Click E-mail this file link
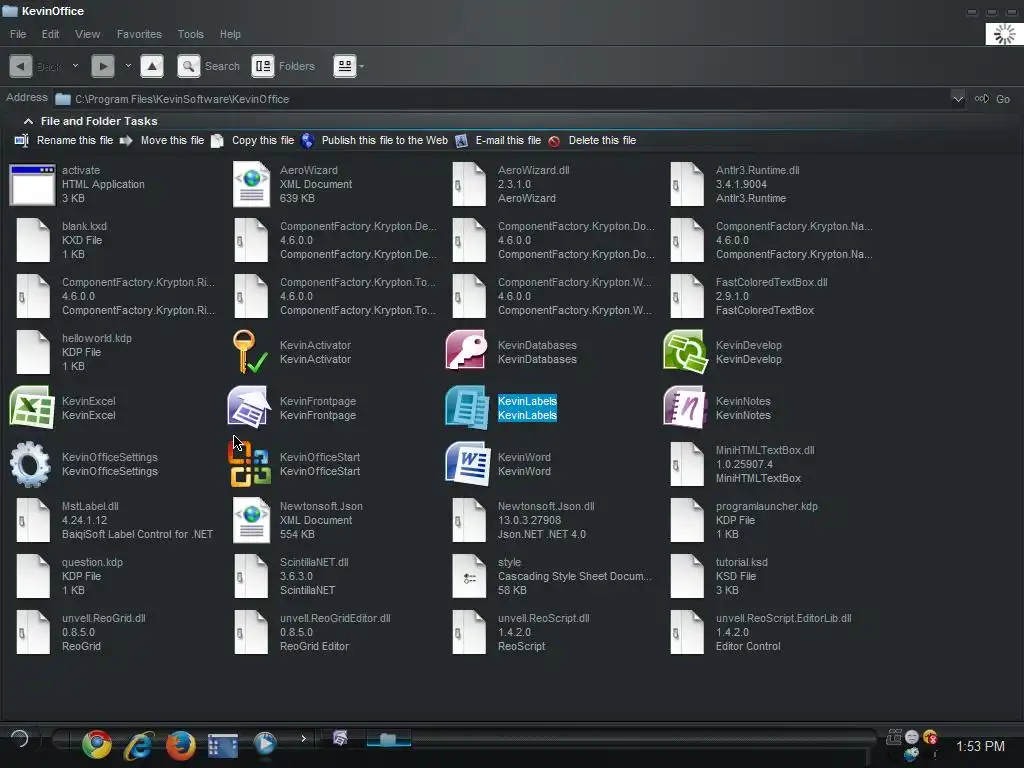 (508, 140)
